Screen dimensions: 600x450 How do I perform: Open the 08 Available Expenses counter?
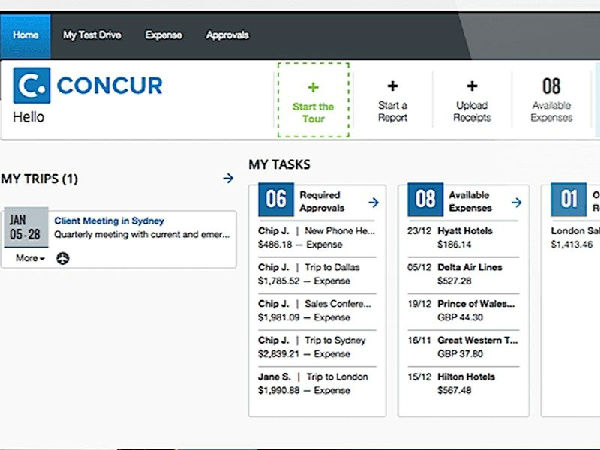coord(551,98)
